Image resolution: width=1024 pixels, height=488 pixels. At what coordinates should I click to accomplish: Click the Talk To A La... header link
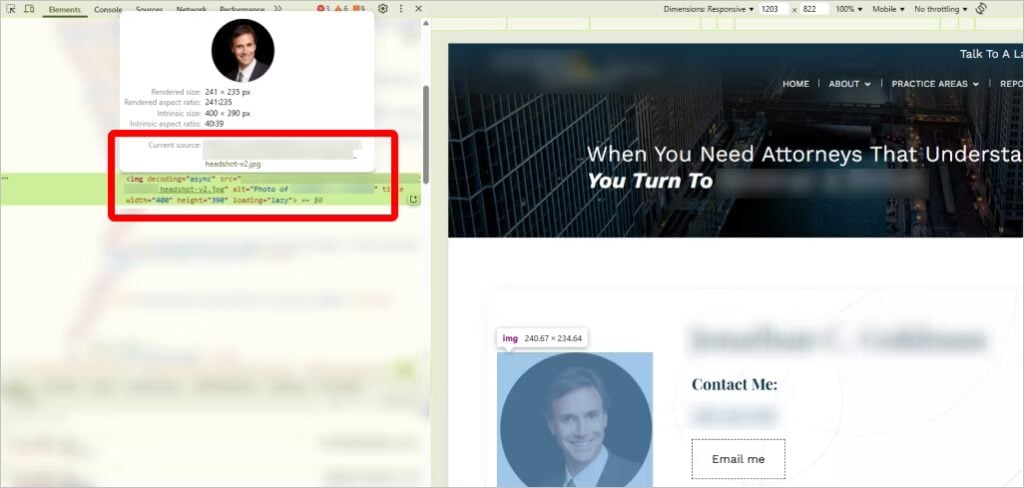pyautogui.click(x=991, y=54)
